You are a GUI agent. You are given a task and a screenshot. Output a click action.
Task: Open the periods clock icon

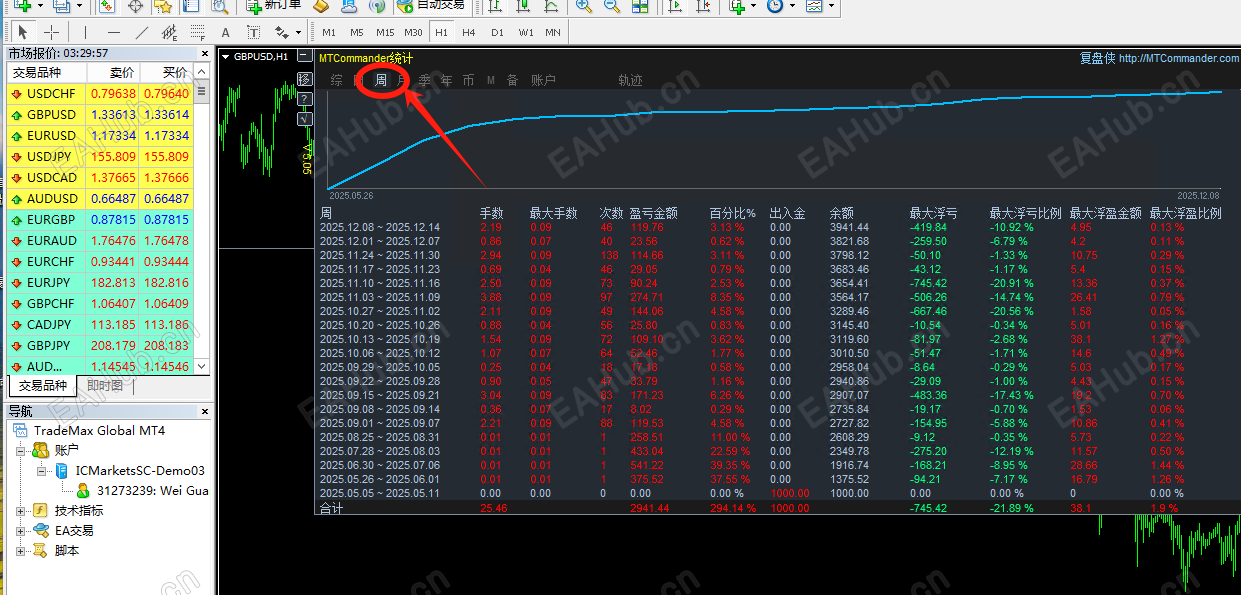tap(775, 6)
